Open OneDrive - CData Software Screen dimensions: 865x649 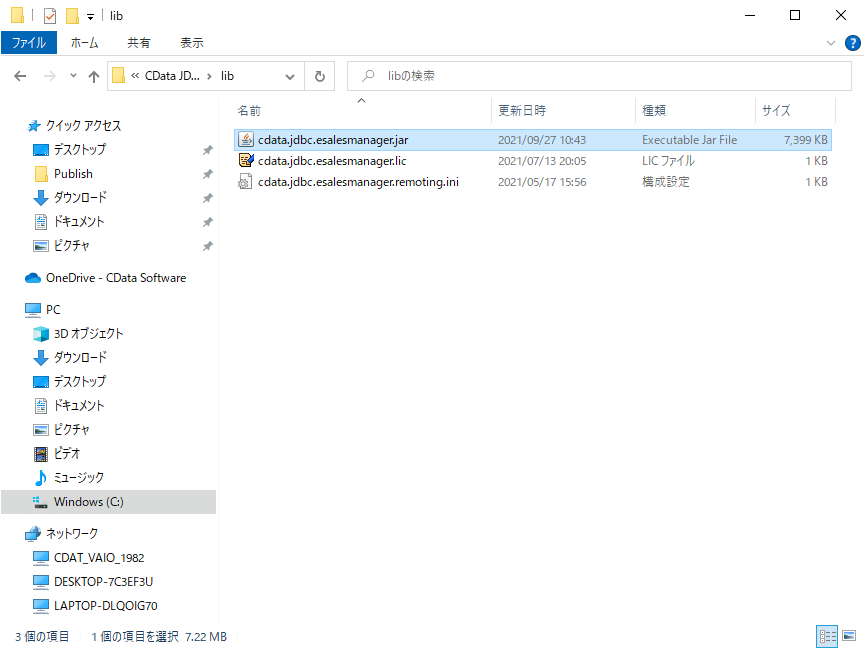point(116,278)
